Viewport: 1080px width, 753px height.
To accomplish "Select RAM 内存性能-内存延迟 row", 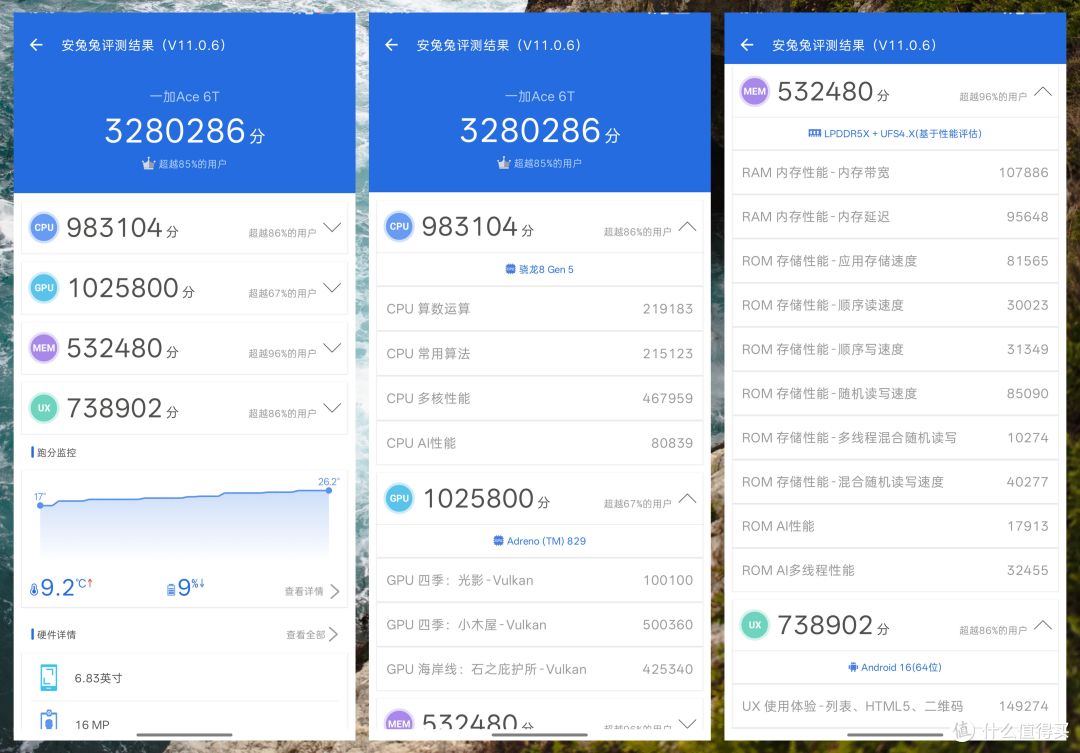I will pos(895,216).
